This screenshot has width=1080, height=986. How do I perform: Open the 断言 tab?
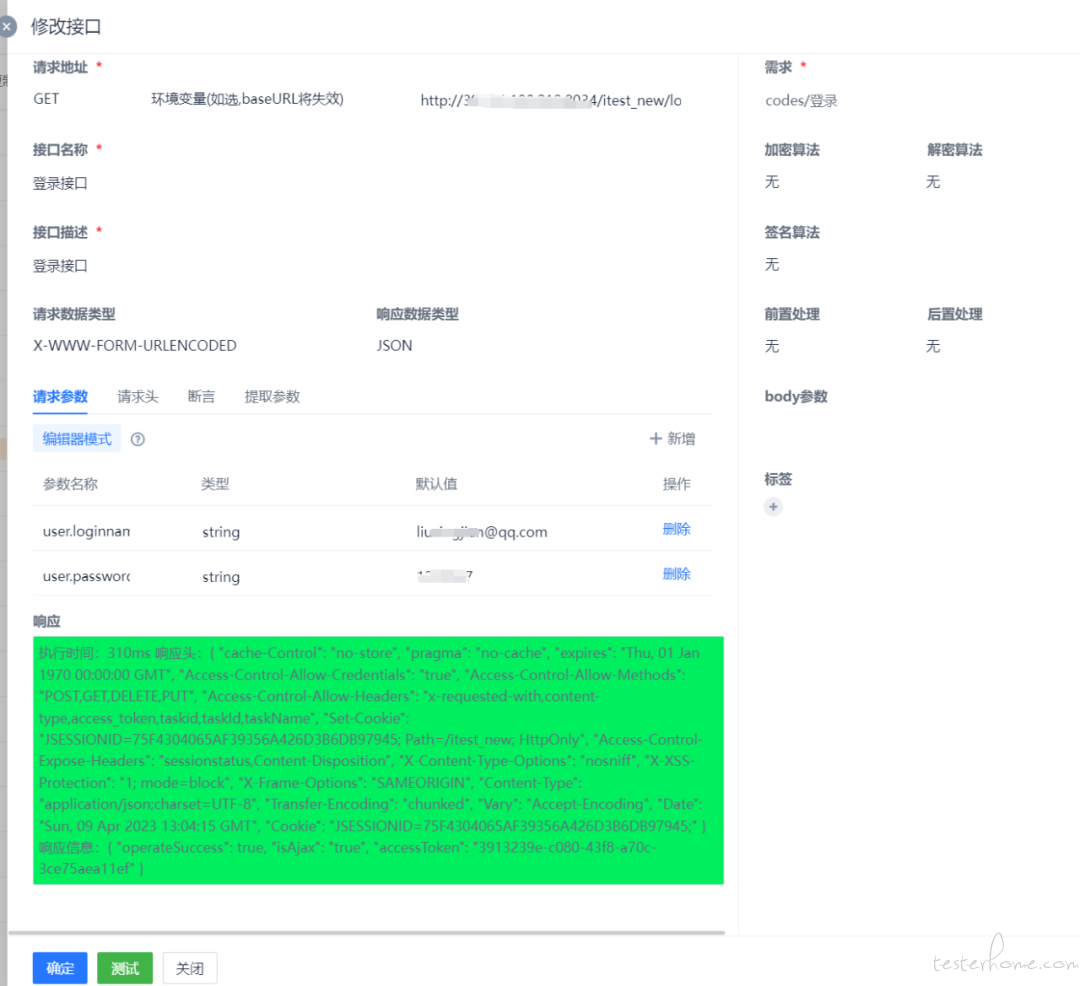click(201, 397)
